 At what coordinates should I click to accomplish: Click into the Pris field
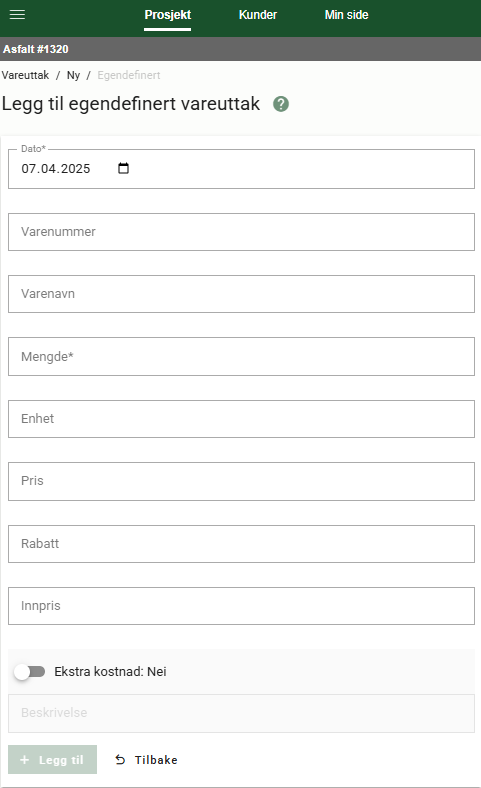coord(241,481)
